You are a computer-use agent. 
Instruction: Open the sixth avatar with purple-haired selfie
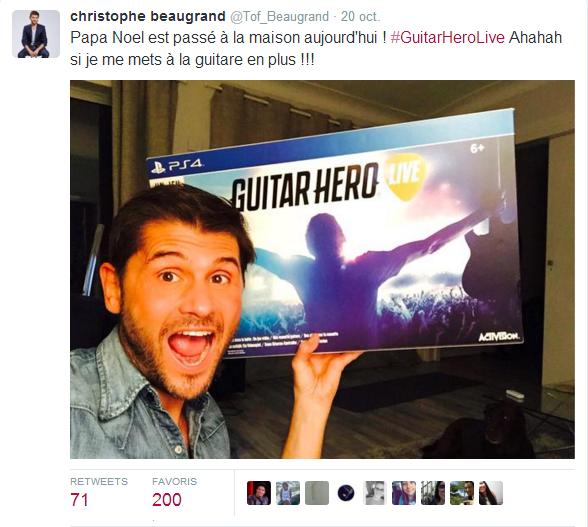[404, 493]
